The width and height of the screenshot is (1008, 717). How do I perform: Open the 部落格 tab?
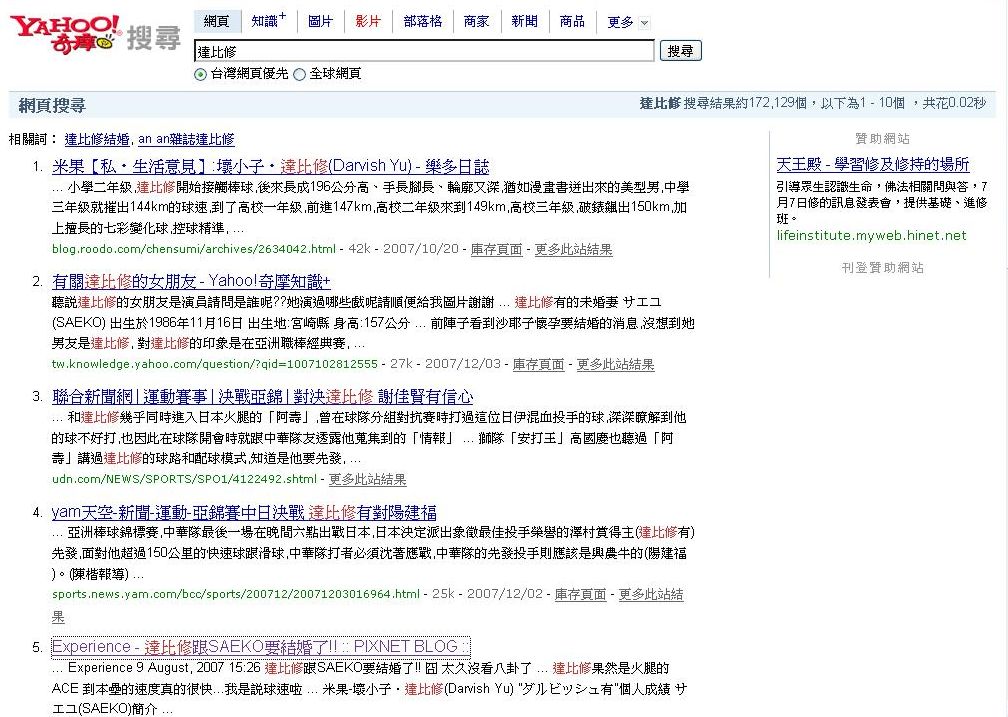click(x=422, y=21)
